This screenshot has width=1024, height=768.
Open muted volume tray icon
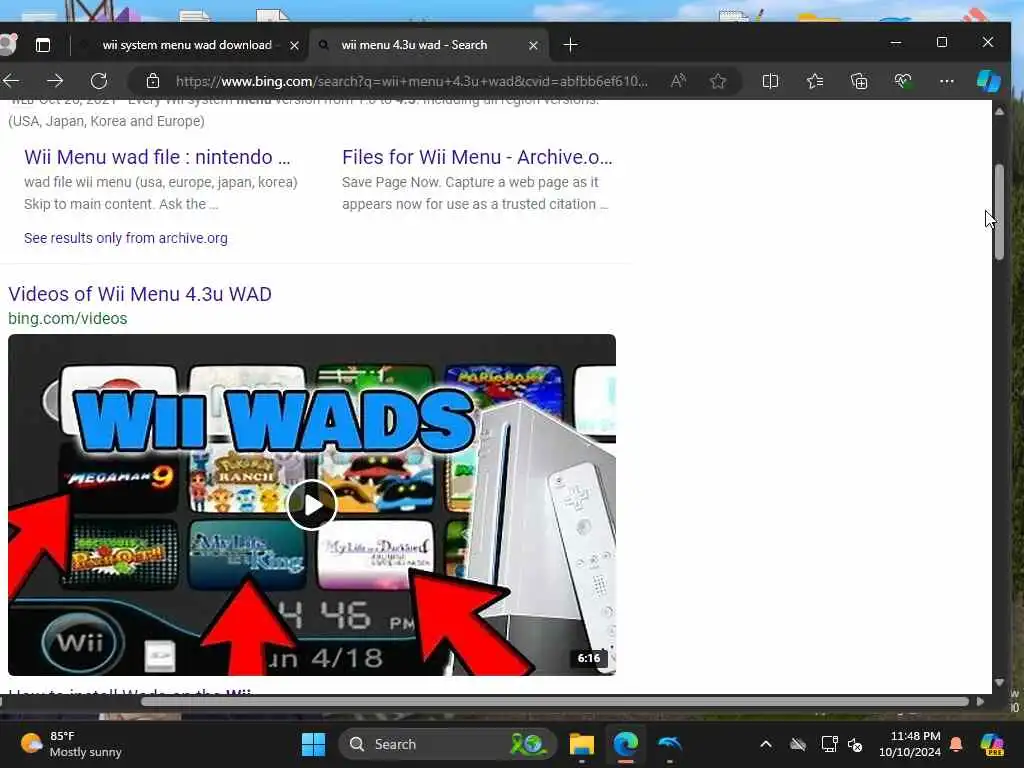click(x=855, y=744)
